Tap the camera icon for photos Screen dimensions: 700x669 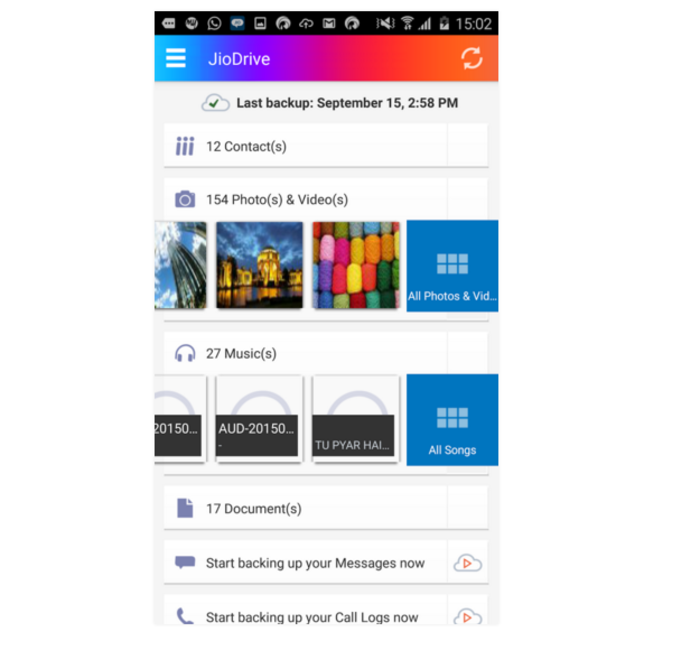pos(185,199)
